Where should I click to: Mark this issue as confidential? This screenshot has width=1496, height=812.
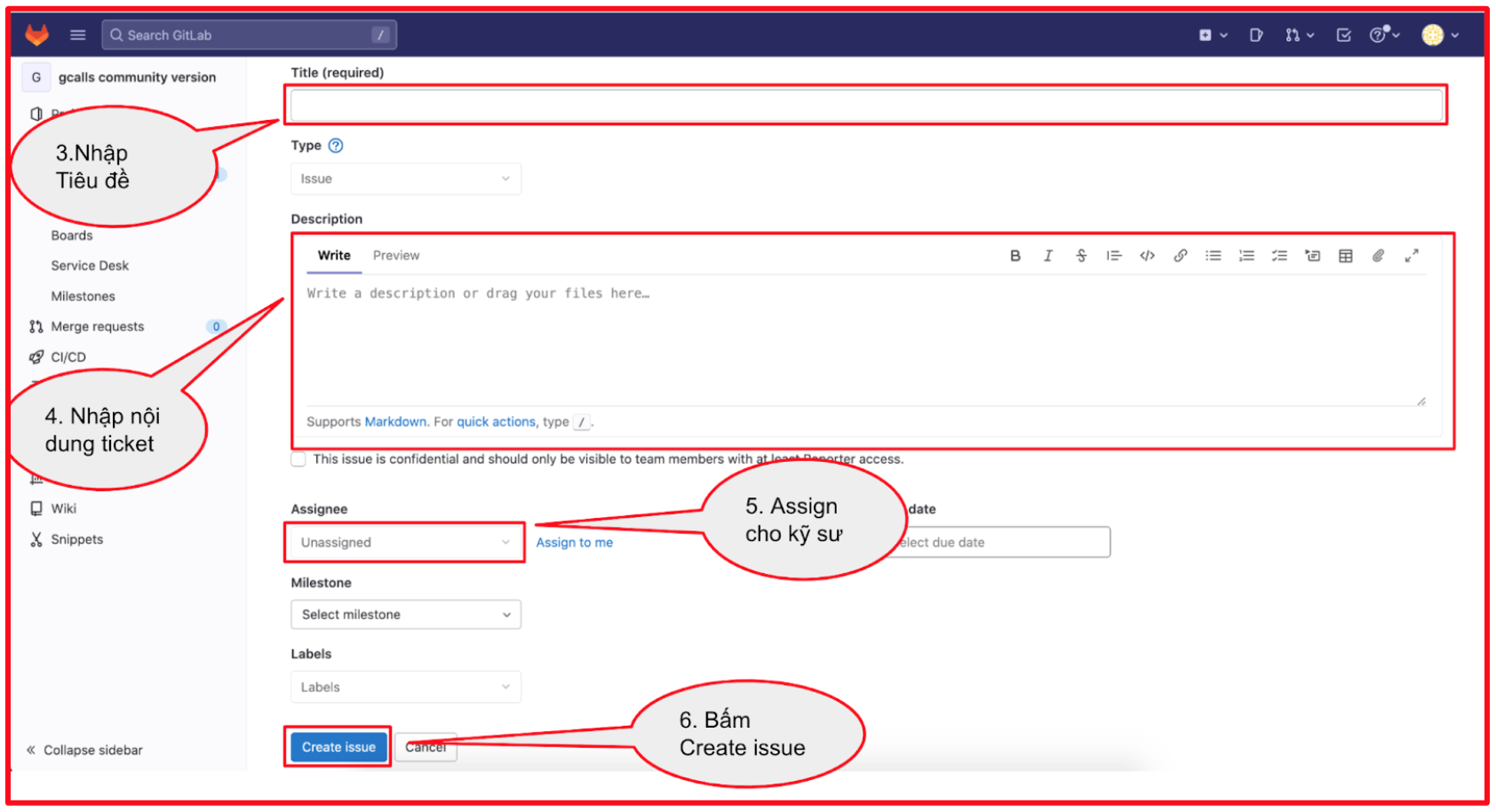[298, 459]
